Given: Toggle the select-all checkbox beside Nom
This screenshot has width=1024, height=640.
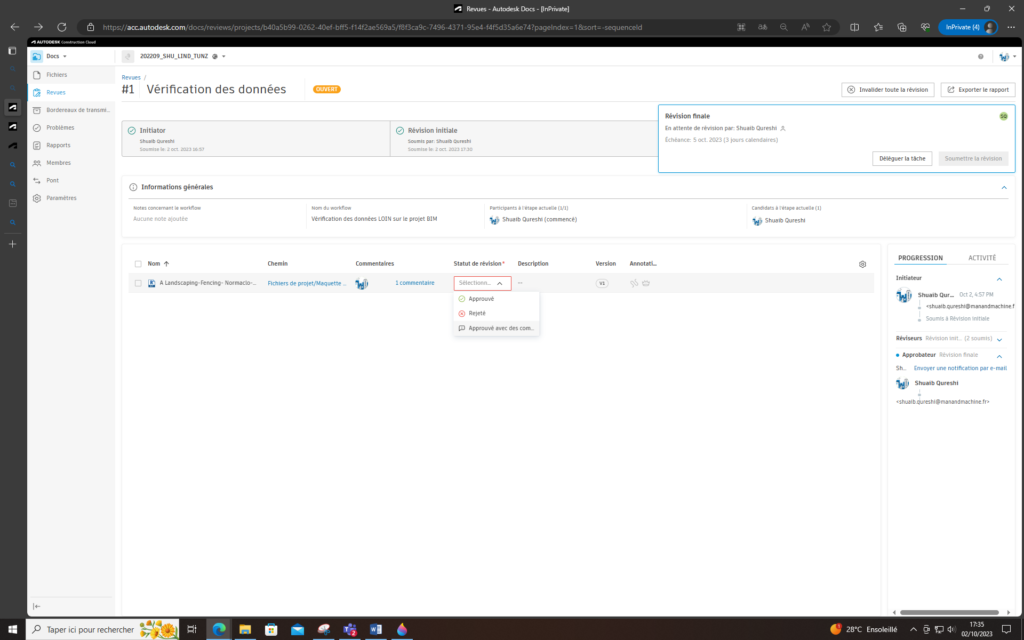Looking at the screenshot, I should pos(138,264).
